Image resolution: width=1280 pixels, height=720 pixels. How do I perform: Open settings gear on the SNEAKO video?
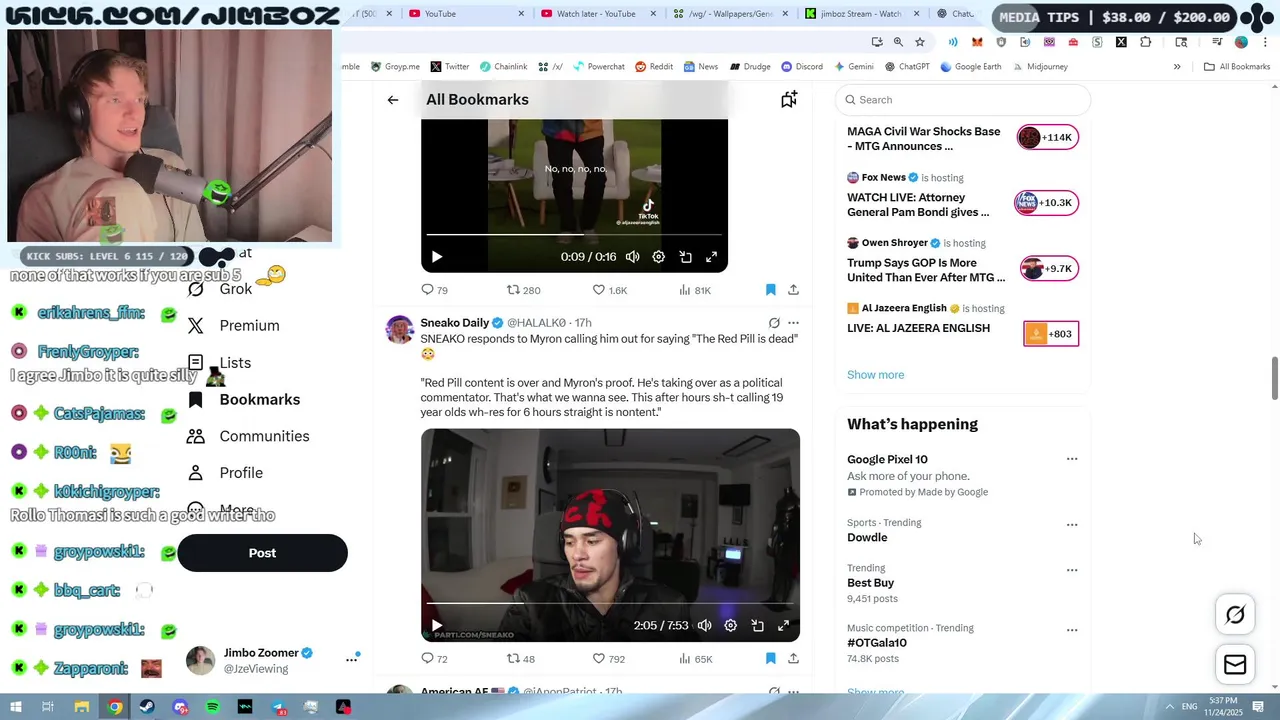click(731, 625)
